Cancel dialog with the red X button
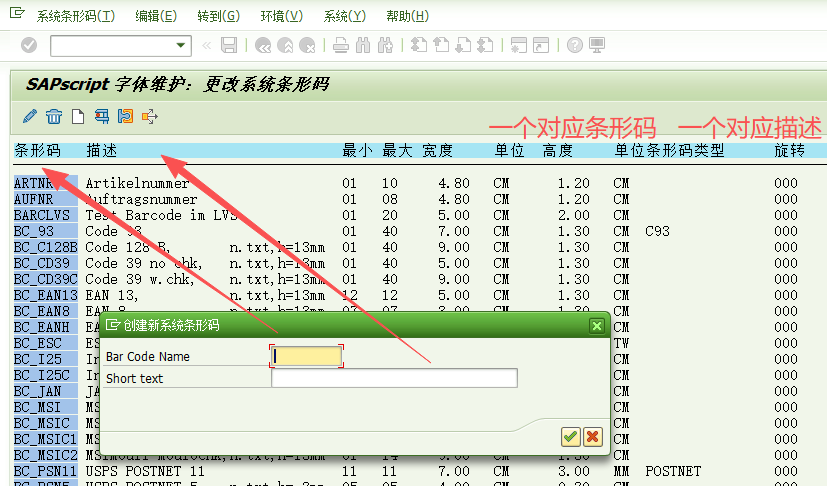 (593, 436)
